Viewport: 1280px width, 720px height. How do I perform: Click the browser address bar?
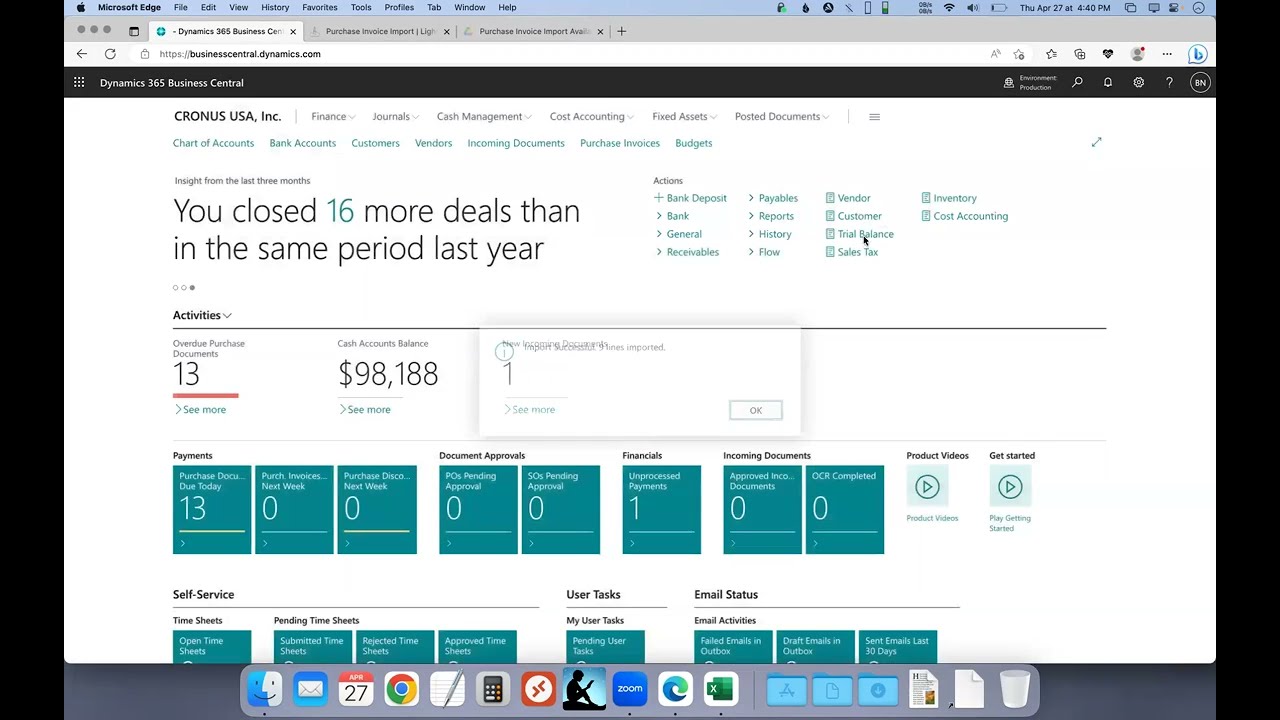coord(560,54)
